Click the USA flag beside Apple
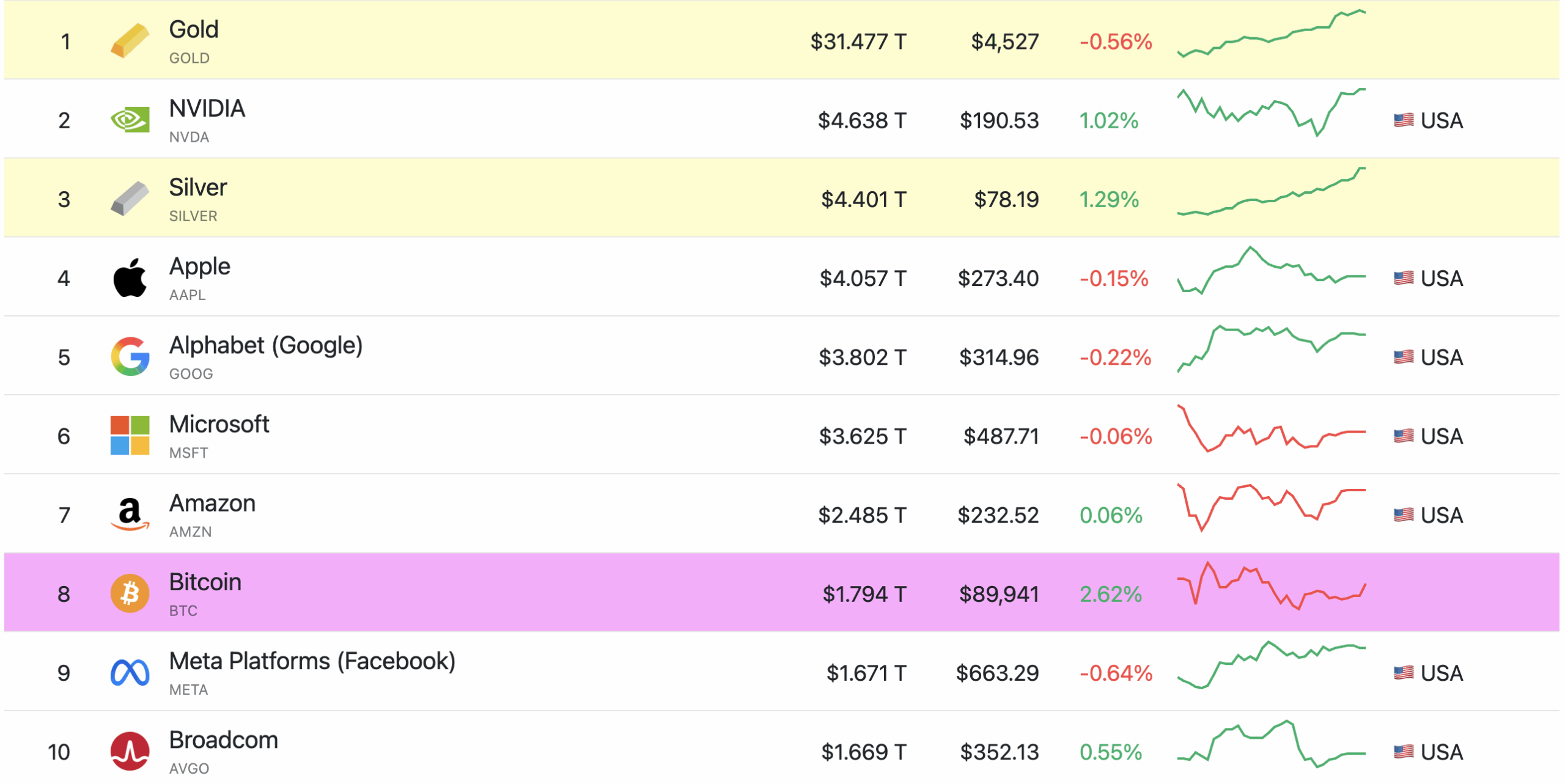 click(x=1404, y=279)
